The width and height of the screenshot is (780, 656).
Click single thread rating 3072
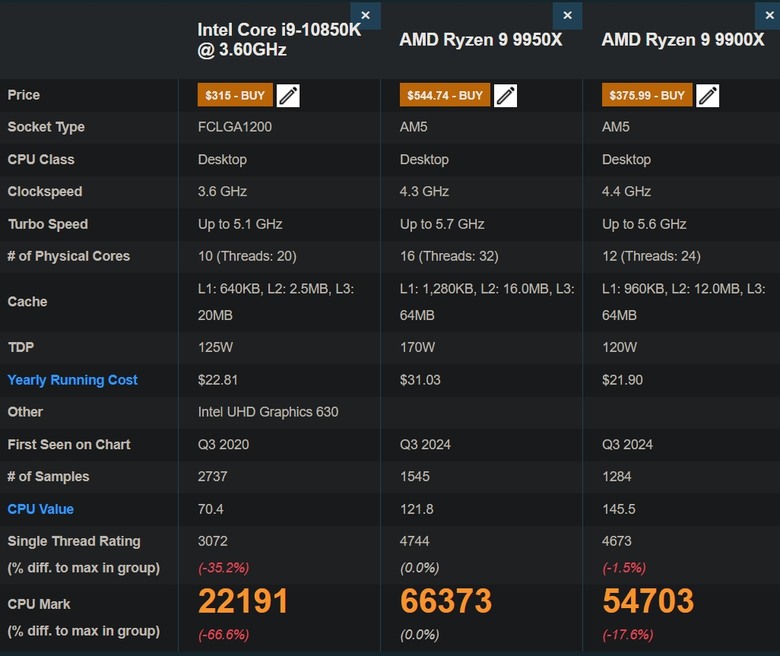[x=212, y=541]
